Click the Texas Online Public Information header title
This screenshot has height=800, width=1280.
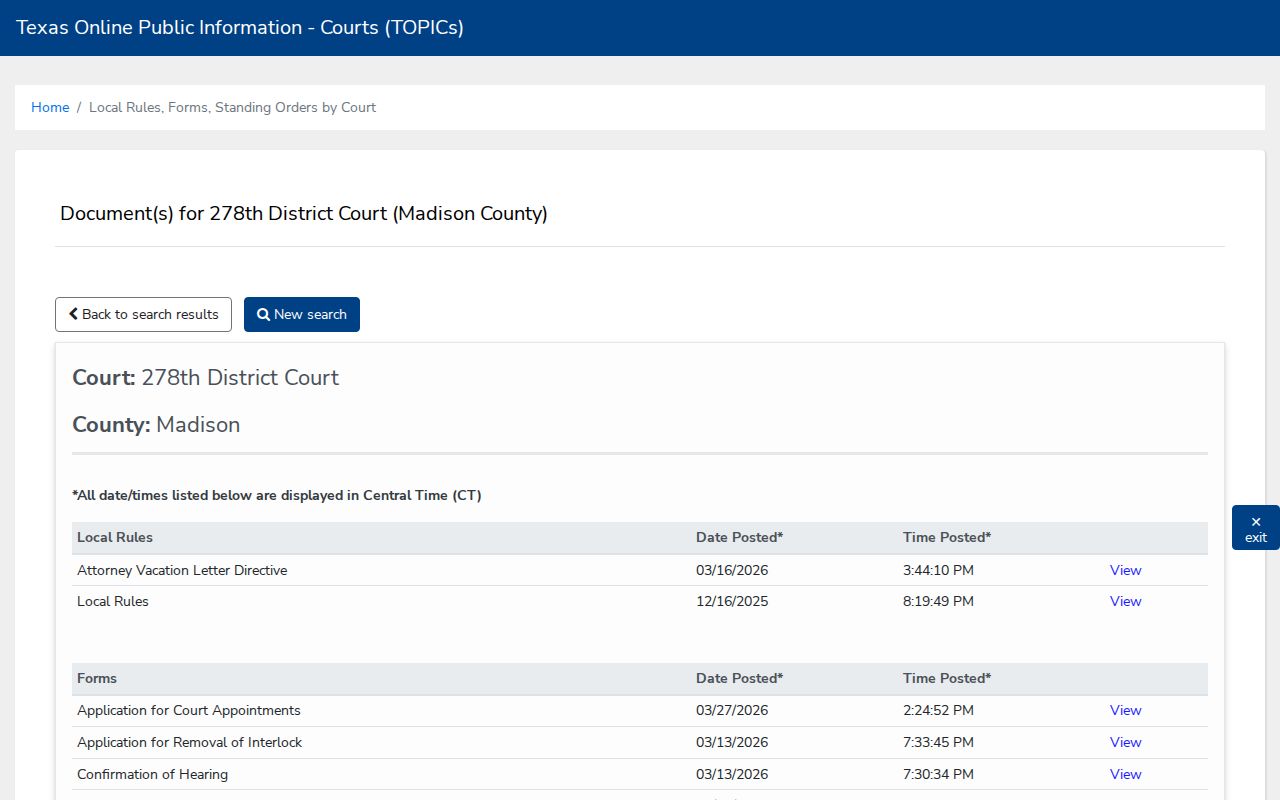pos(240,28)
